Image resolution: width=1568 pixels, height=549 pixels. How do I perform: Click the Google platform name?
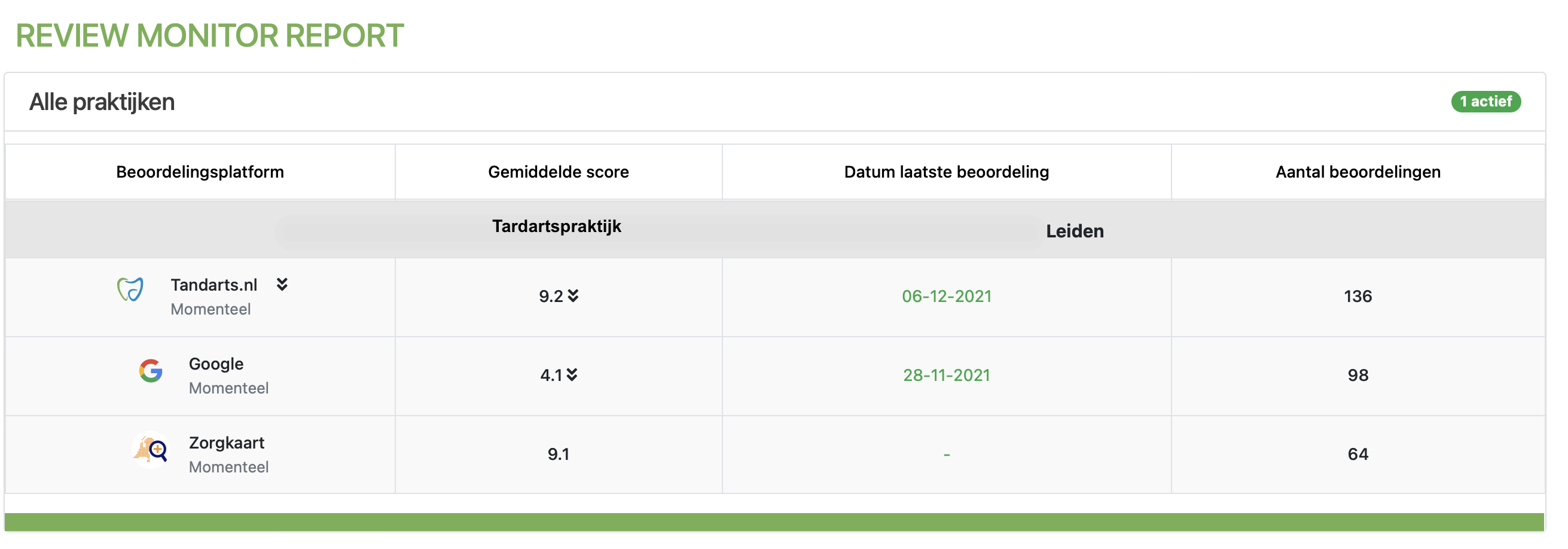tap(216, 364)
